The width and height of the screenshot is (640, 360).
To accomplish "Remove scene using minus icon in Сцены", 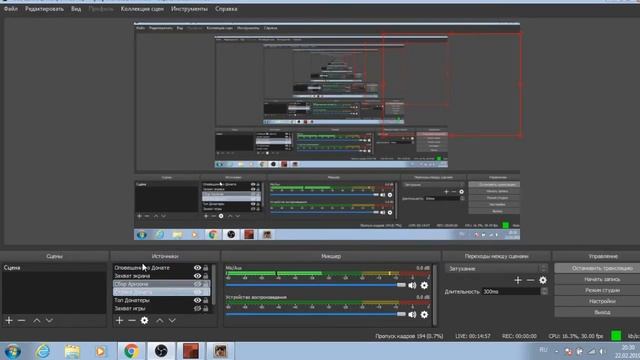I will (22, 320).
